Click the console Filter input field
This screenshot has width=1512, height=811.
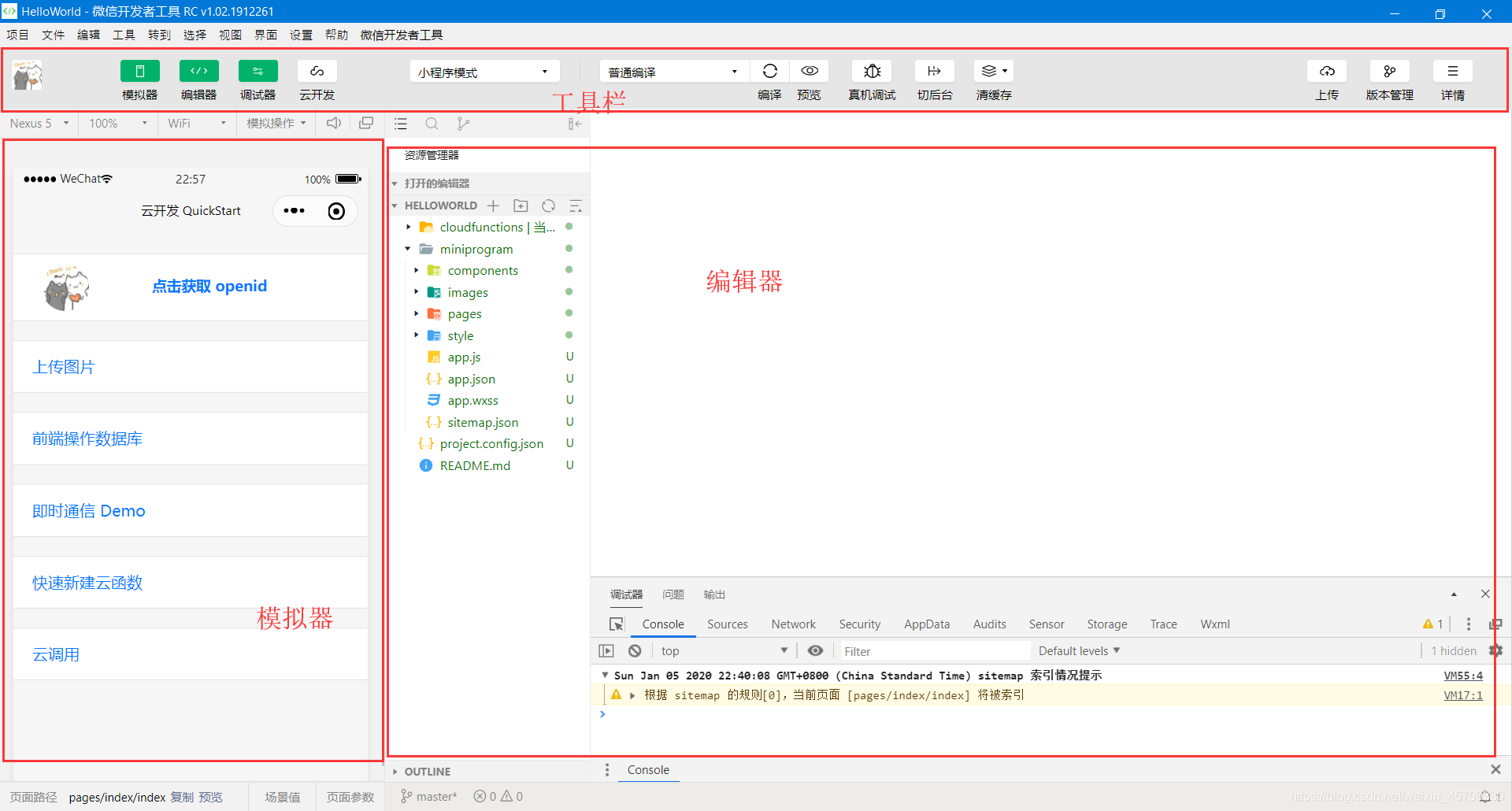tap(934, 651)
